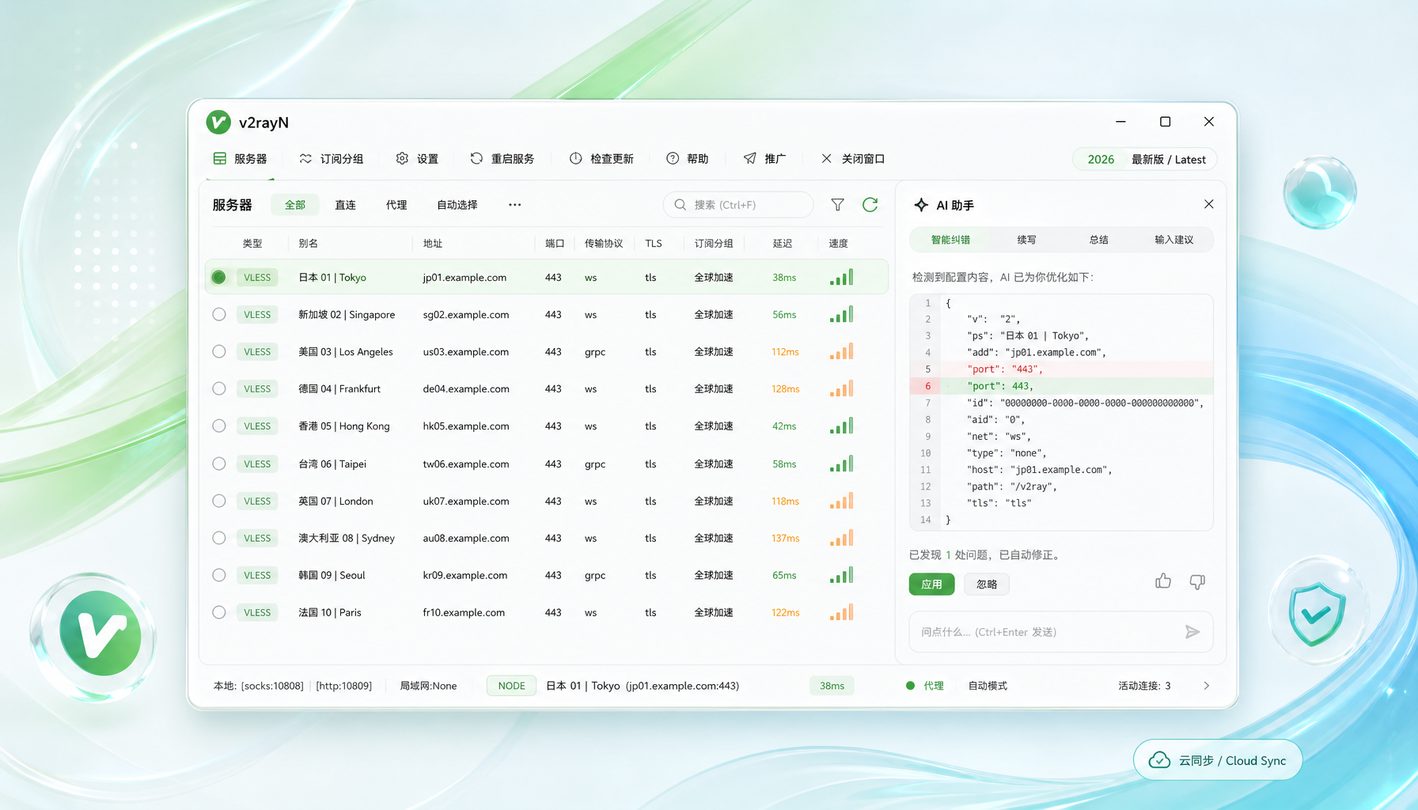Select radio button for 美国 03 | Los Angeles
Screen dimensions: 1418x810
(219, 351)
